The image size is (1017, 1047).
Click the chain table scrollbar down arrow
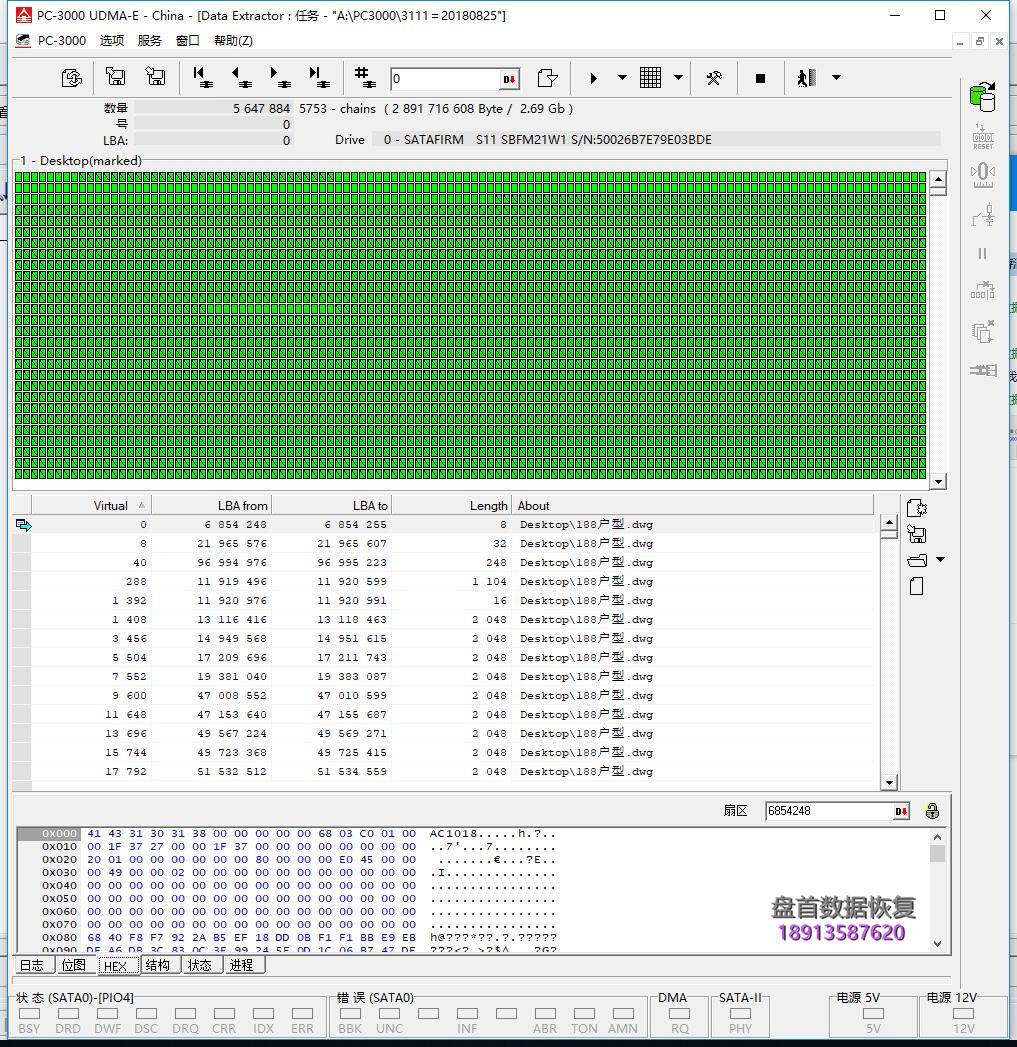[889, 782]
